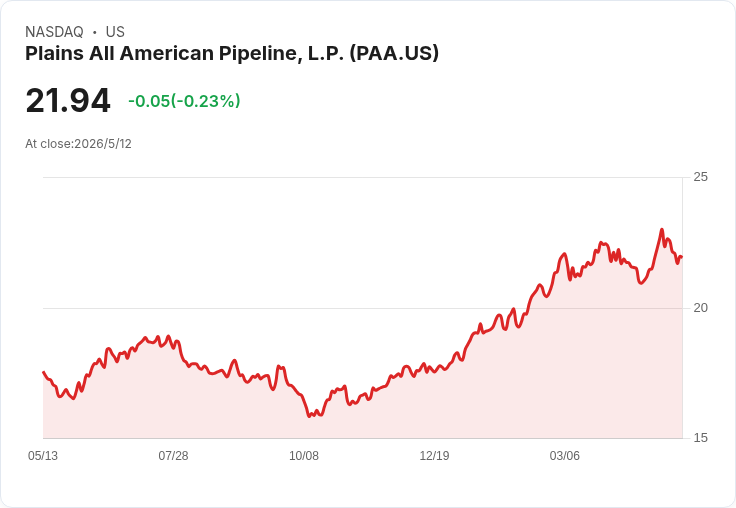
Task: Click the Plains All American Pipeline title
Action: [x=232, y=54]
